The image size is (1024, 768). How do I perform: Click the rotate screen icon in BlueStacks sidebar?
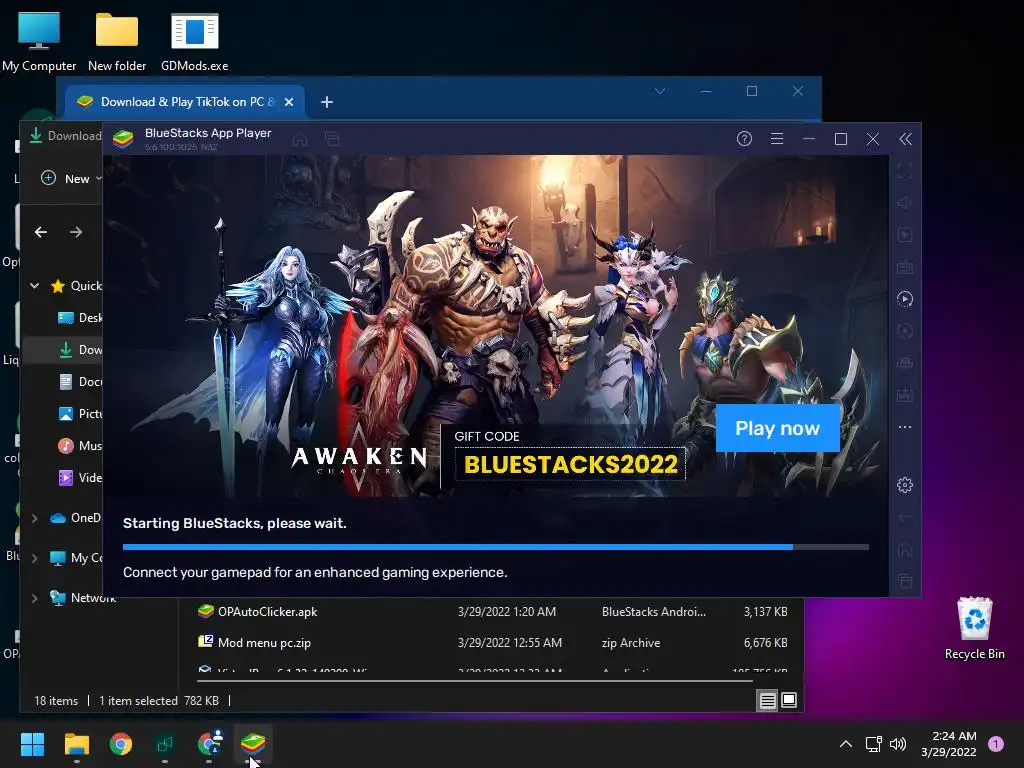(x=904, y=331)
